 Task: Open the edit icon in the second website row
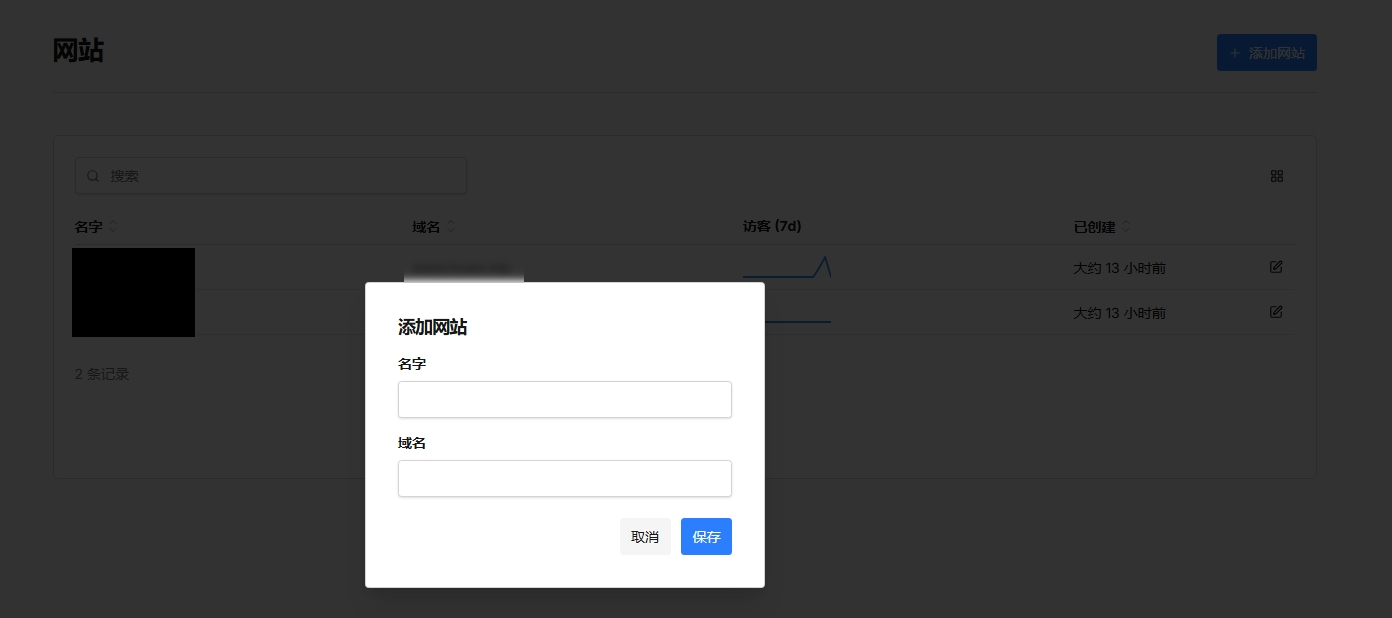click(1276, 312)
